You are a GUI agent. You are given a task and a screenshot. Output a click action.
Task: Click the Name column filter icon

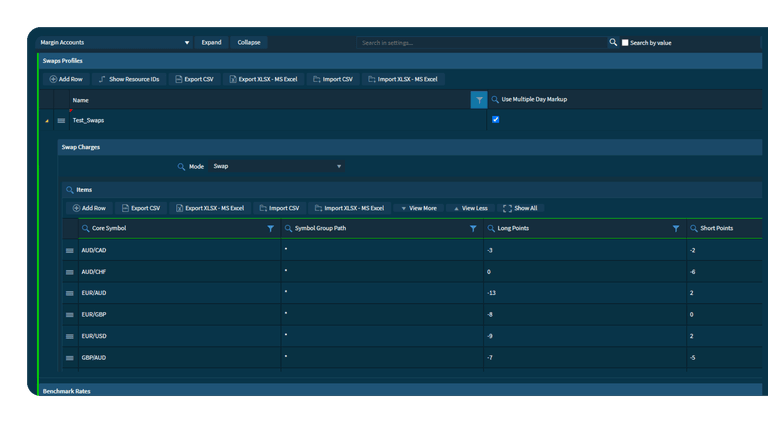(479, 100)
